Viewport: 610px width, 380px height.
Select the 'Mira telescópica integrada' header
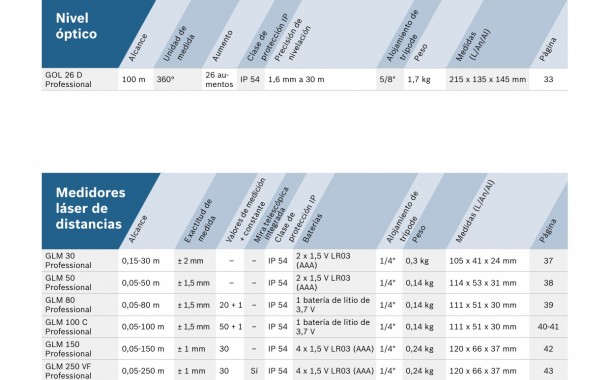coord(271,215)
